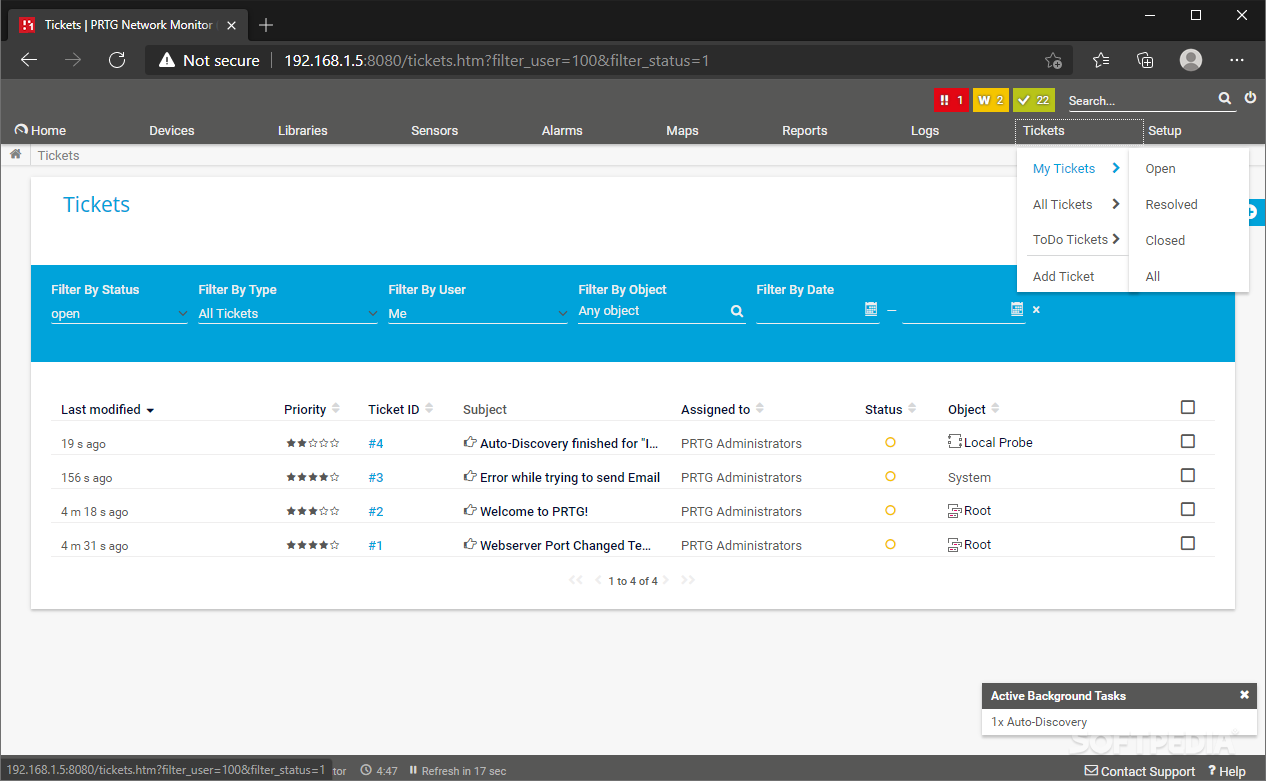Image resolution: width=1266 pixels, height=781 pixels.
Task: Click the Tickets breadcrumb text
Action: (x=58, y=155)
